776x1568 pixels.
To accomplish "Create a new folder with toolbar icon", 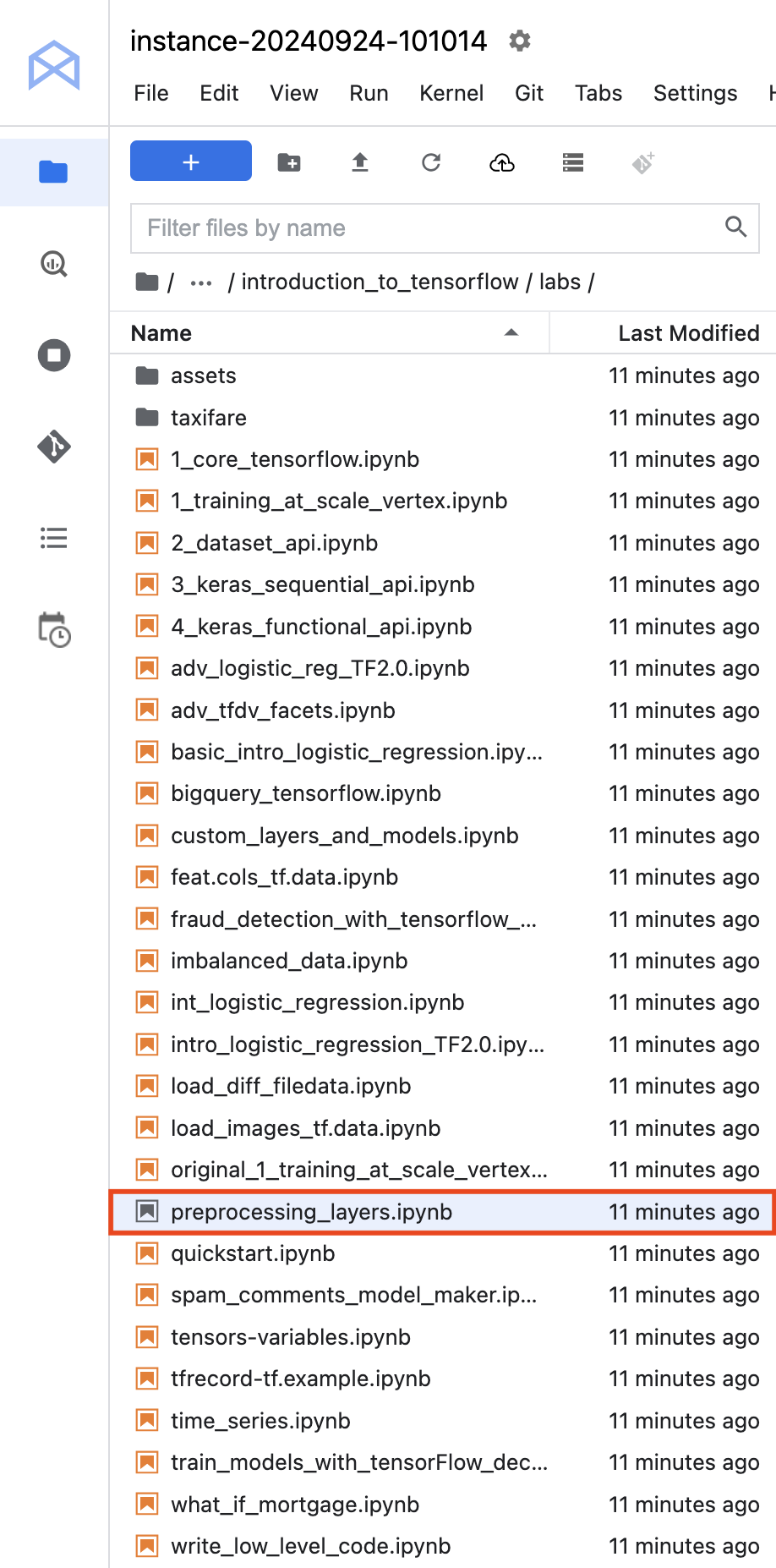I will click(x=289, y=162).
